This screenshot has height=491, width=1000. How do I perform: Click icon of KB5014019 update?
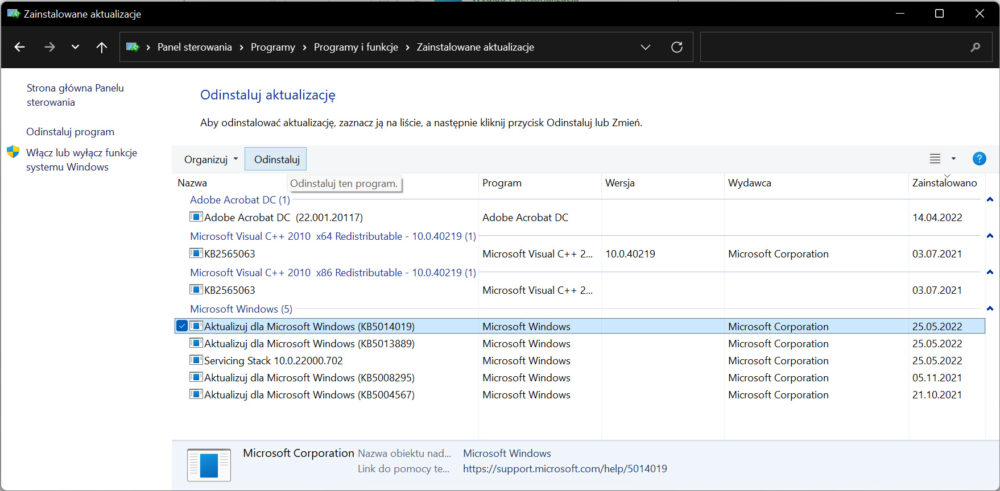[x=196, y=326]
